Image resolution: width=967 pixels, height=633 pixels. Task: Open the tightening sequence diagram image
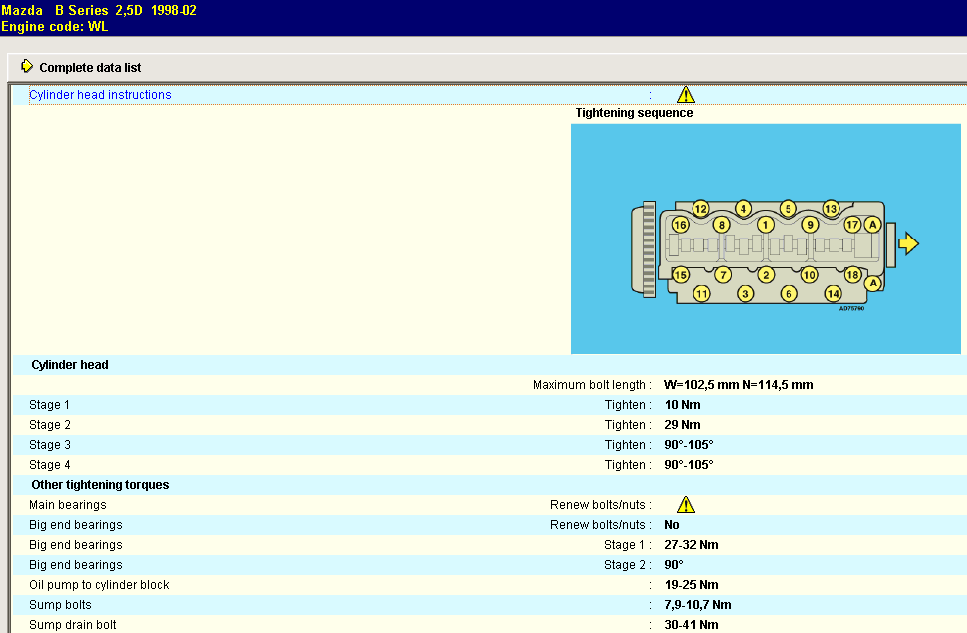coord(765,239)
